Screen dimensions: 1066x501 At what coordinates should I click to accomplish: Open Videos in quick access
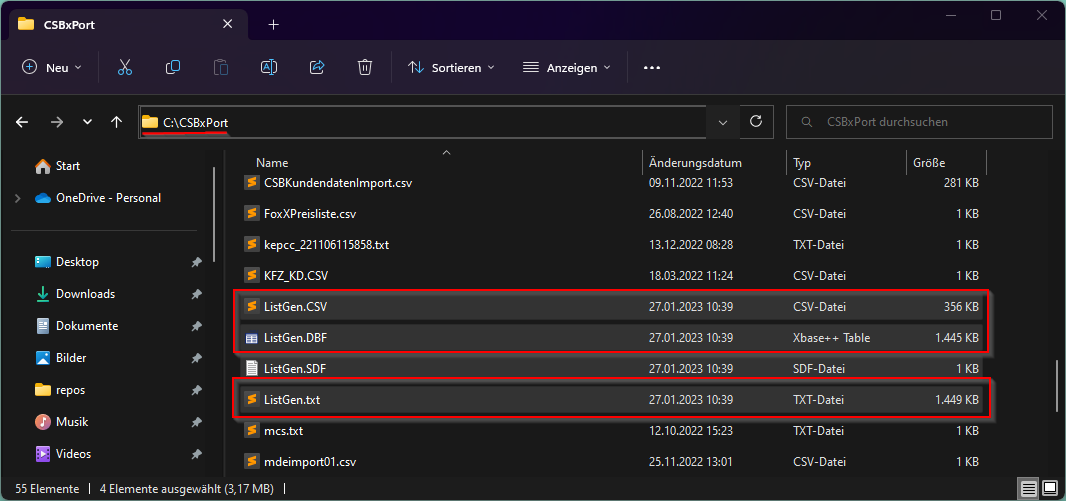(x=63, y=454)
